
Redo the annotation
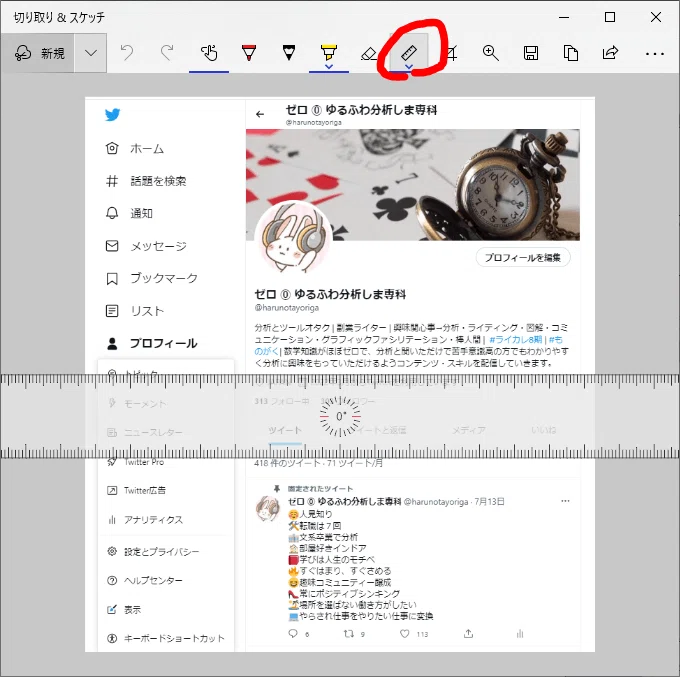pyautogui.click(x=167, y=53)
